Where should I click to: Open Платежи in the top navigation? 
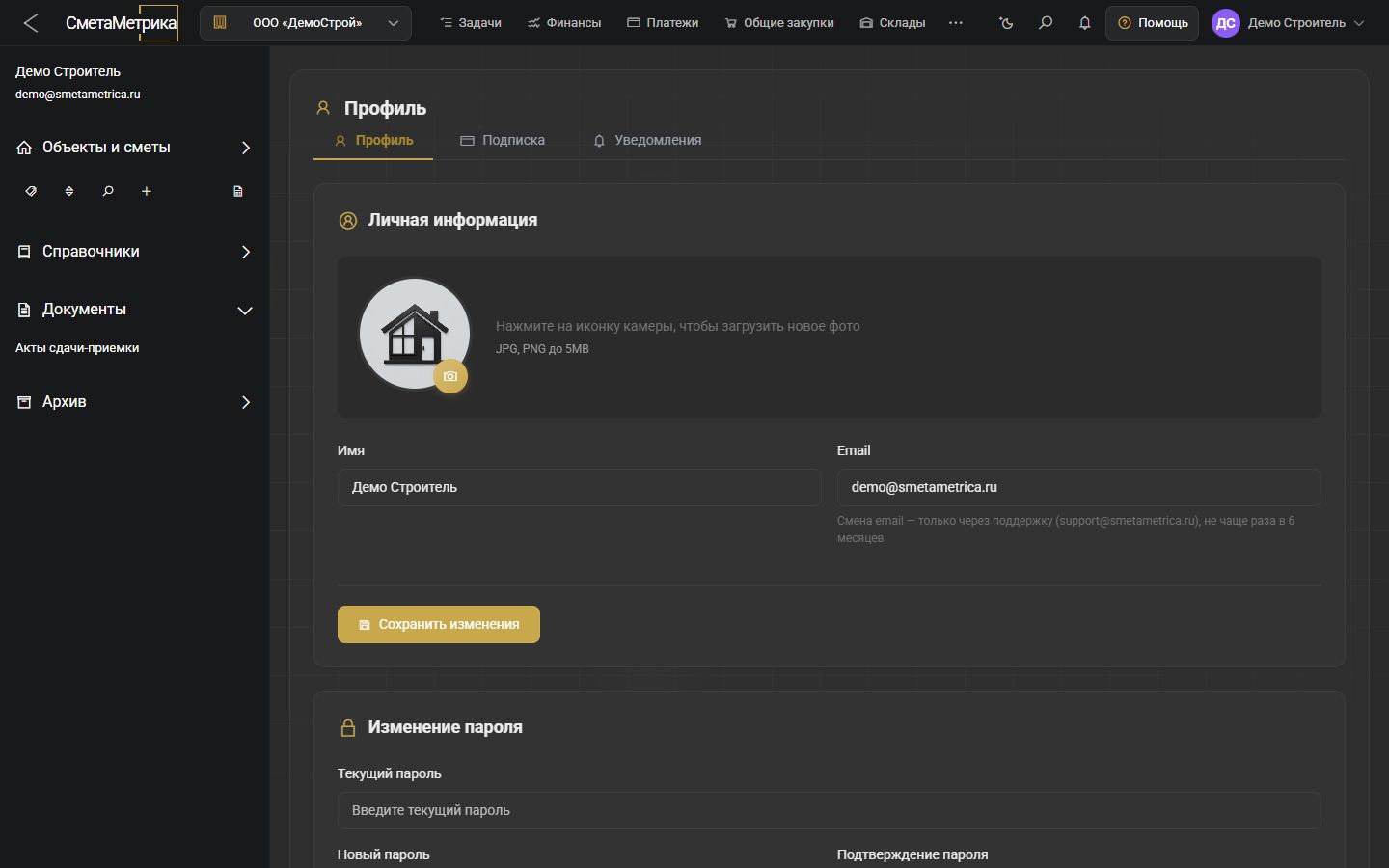(x=663, y=23)
